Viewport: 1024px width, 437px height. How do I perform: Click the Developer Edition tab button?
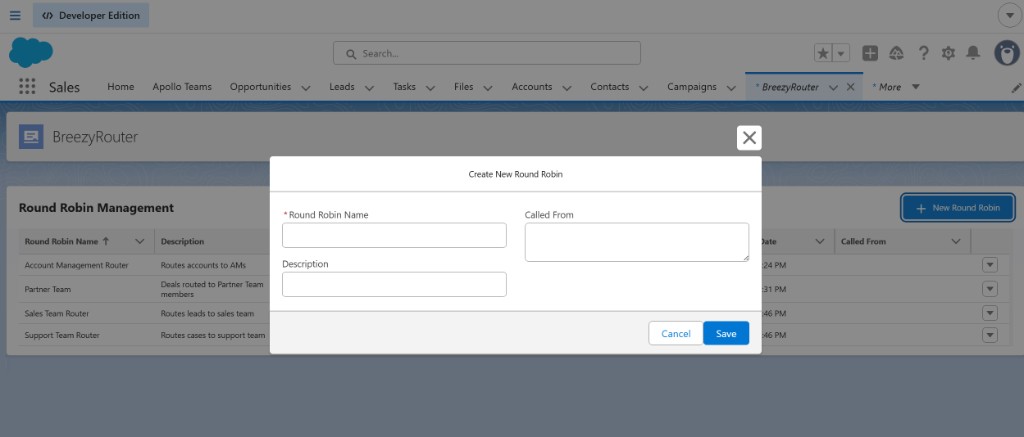[x=91, y=15]
